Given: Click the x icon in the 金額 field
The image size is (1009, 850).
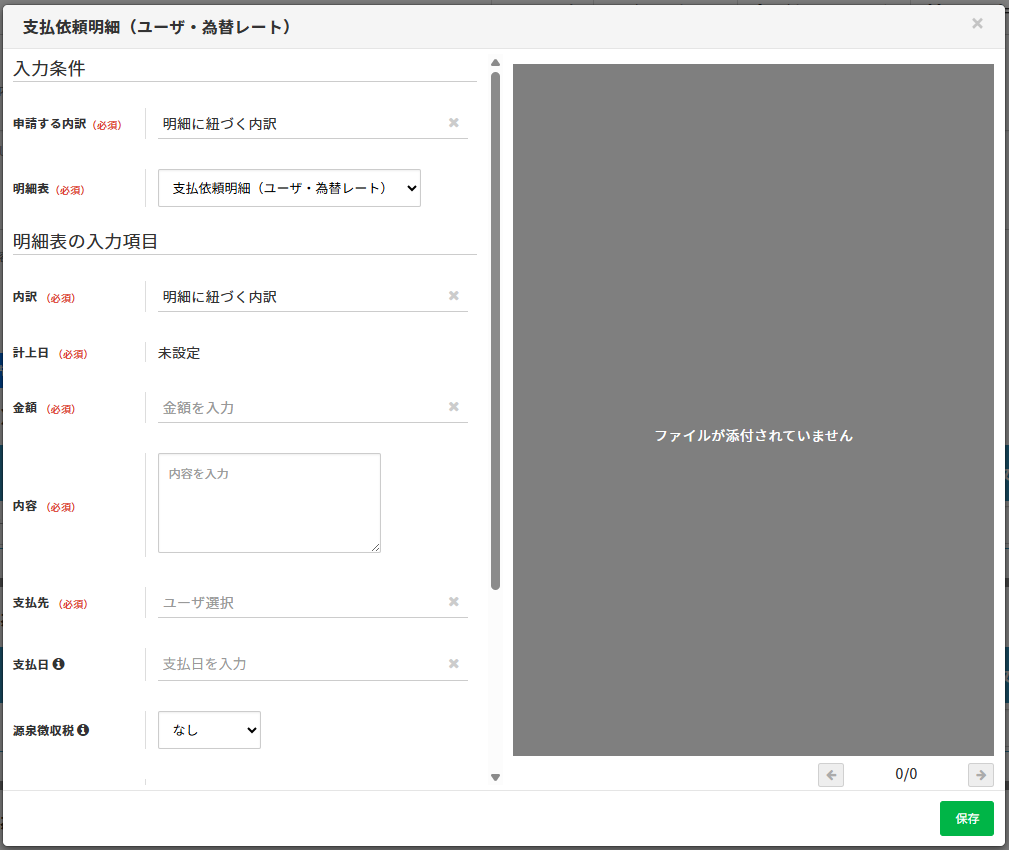Looking at the screenshot, I should tap(453, 407).
